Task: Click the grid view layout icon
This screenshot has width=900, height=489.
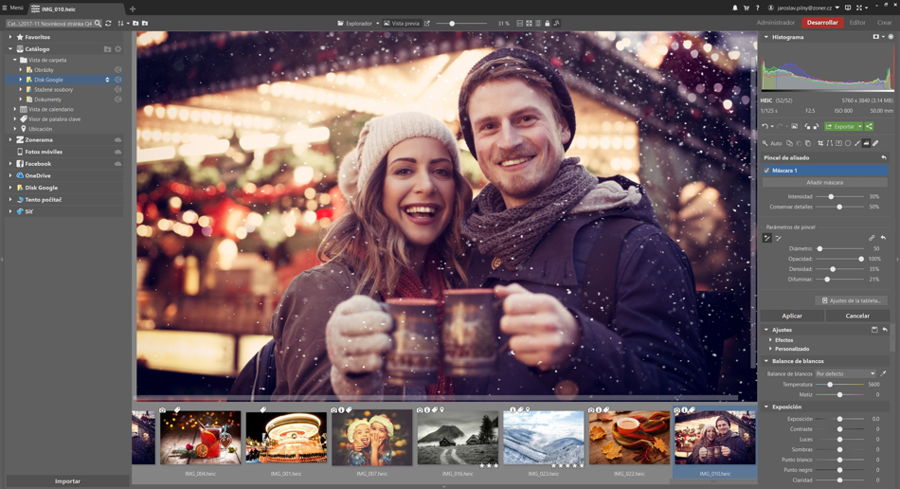Action: tap(529, 24)
